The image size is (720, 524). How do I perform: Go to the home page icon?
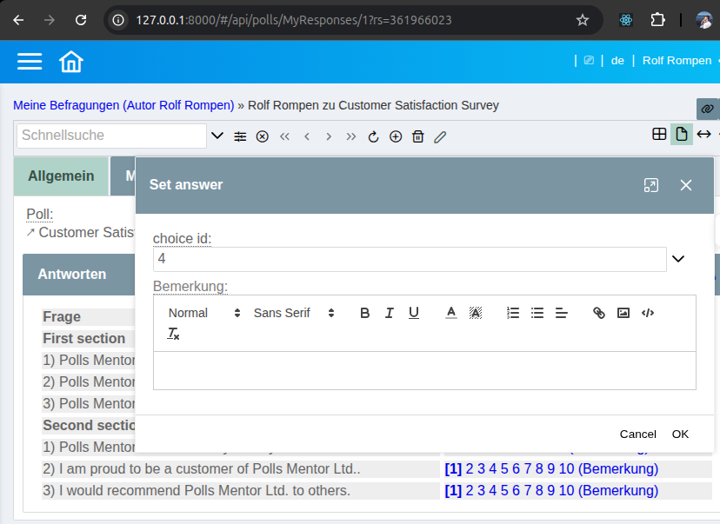click(x=71, y=62)
